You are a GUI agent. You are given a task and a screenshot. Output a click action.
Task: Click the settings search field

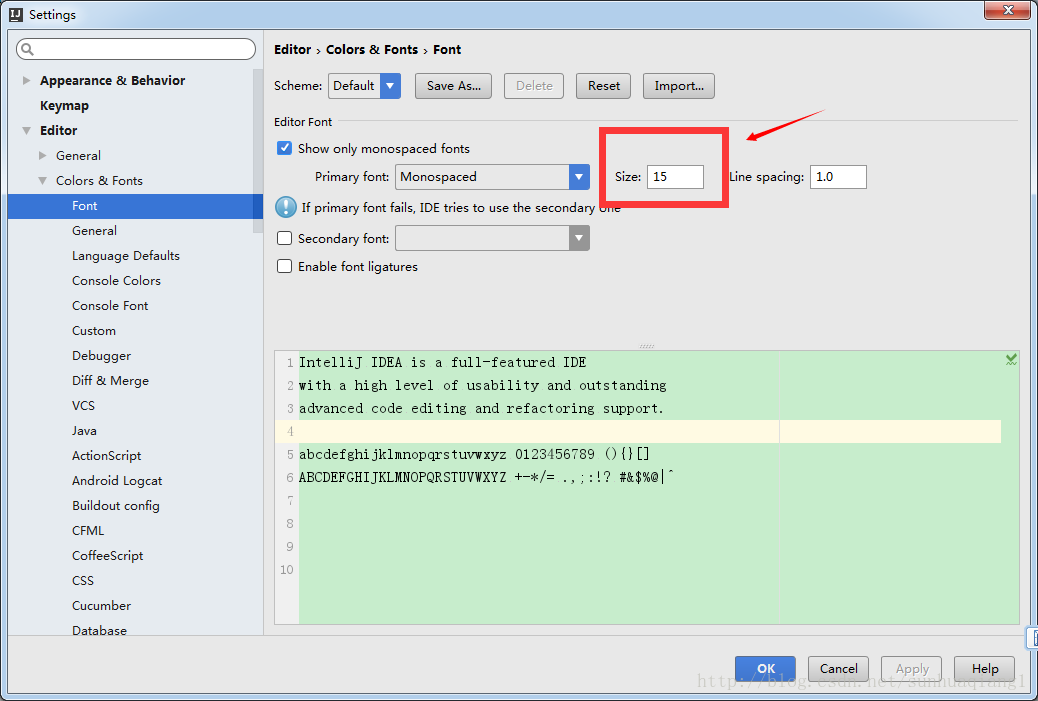(x=135, y=48)
